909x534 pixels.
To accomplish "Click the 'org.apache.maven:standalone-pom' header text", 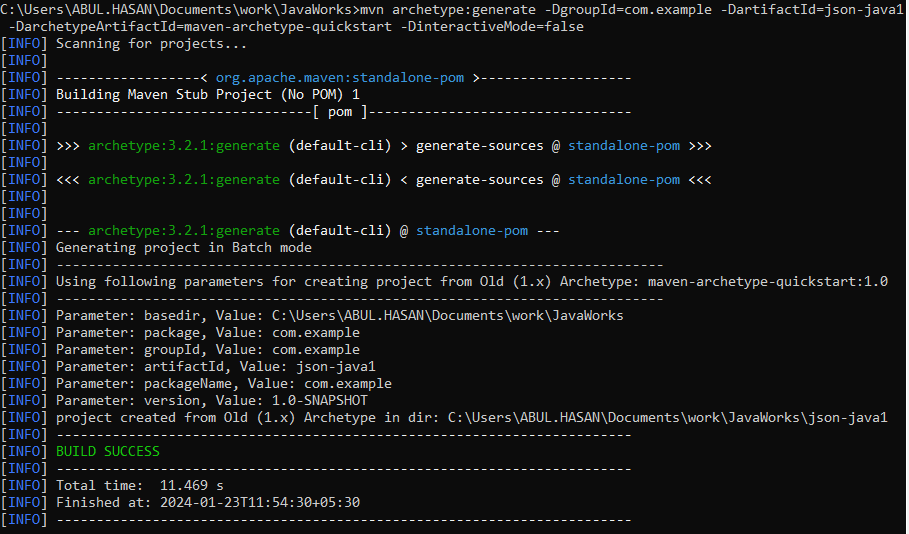I will pyautogui.click(x=340, y=78).
